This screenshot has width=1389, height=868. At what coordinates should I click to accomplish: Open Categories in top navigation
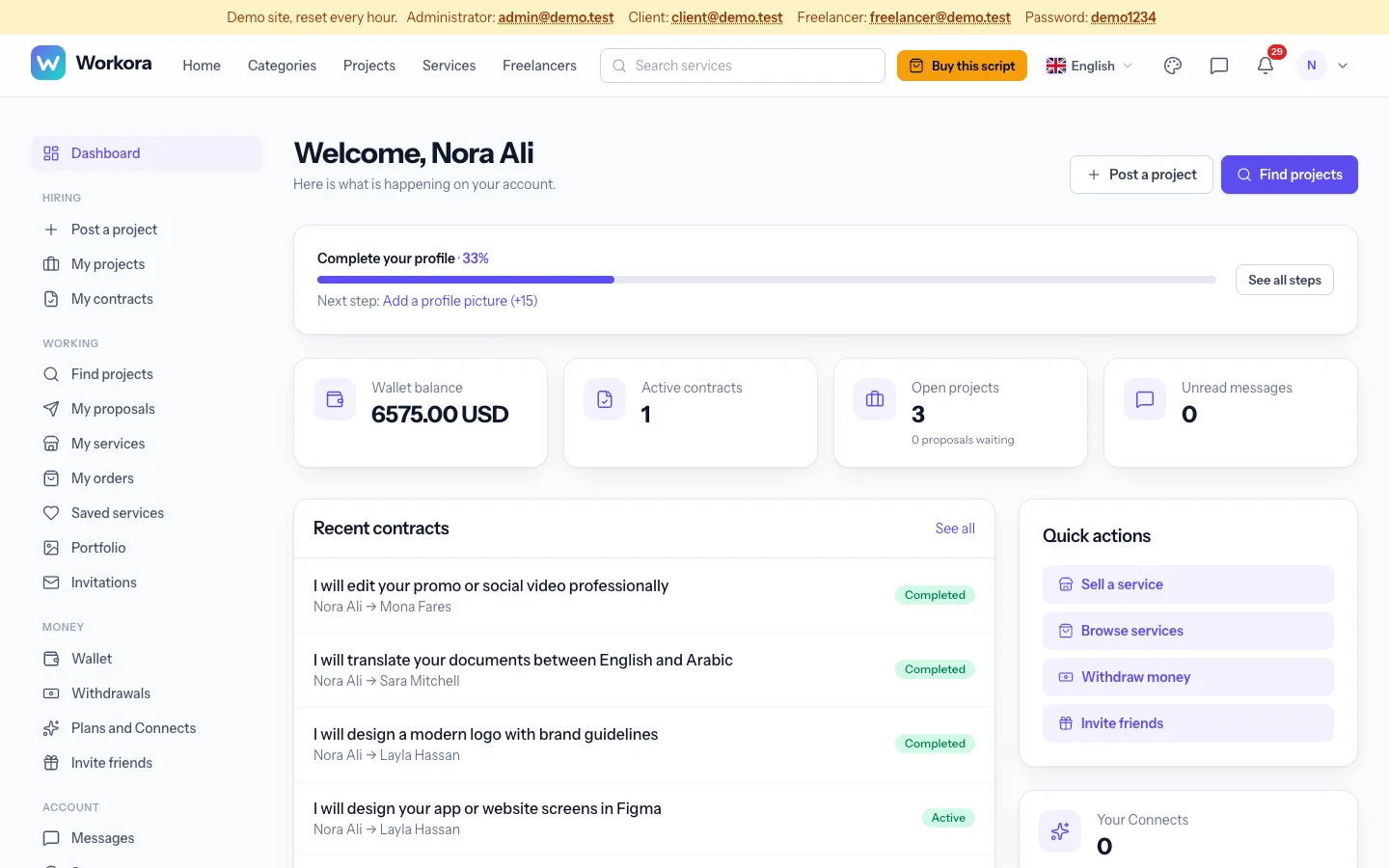pos(282,66)
